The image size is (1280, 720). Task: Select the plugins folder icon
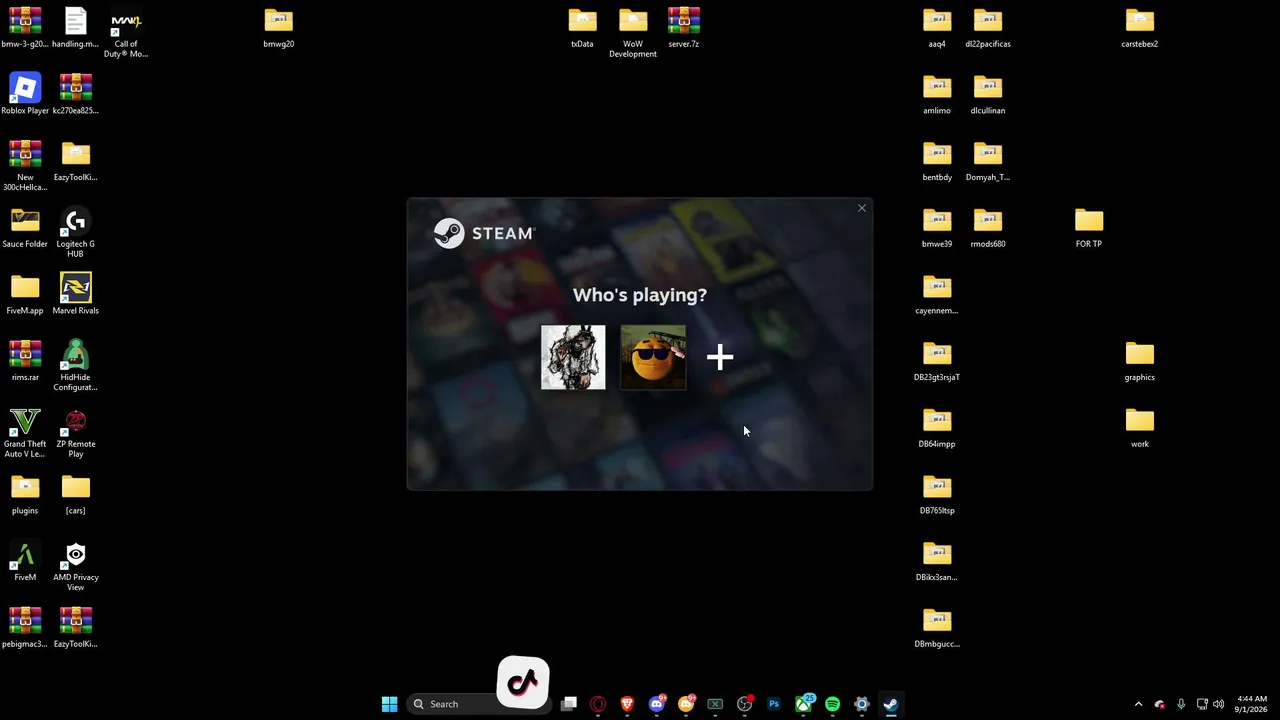click(x=25, y=494)
